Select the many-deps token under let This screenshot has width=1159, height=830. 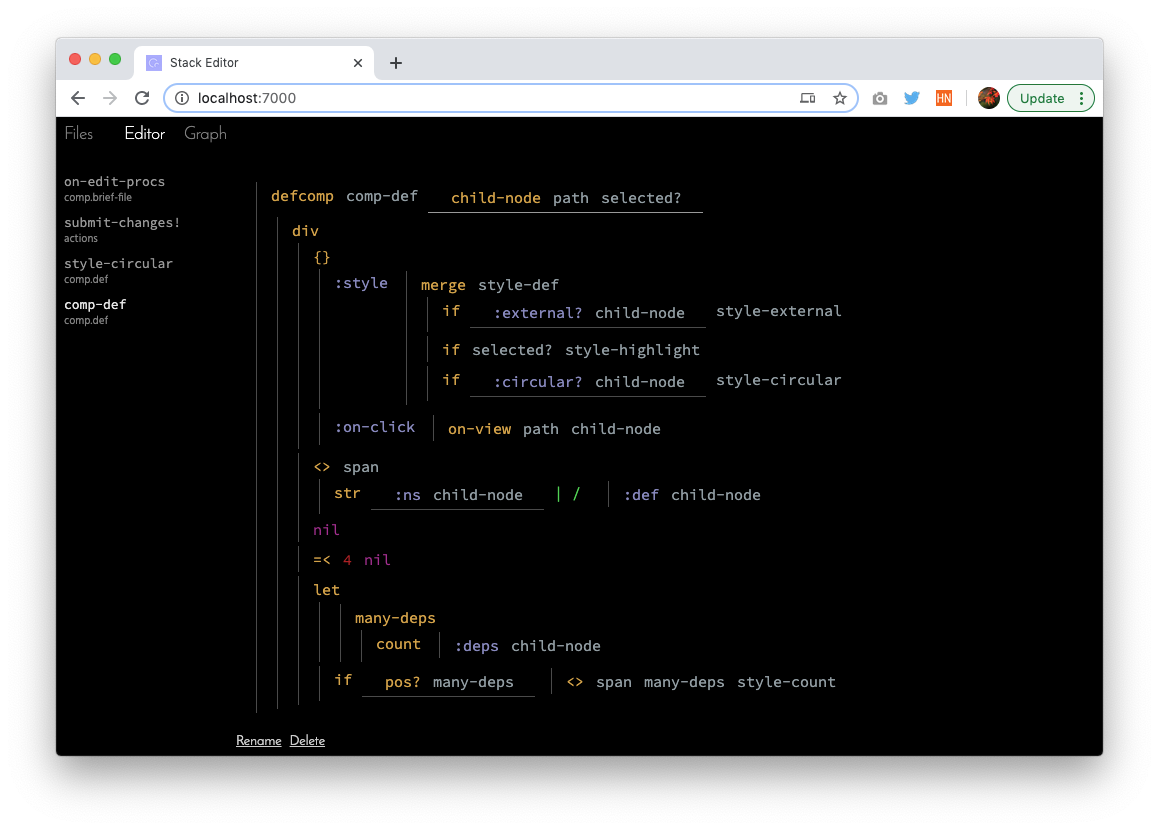[395, 618]
